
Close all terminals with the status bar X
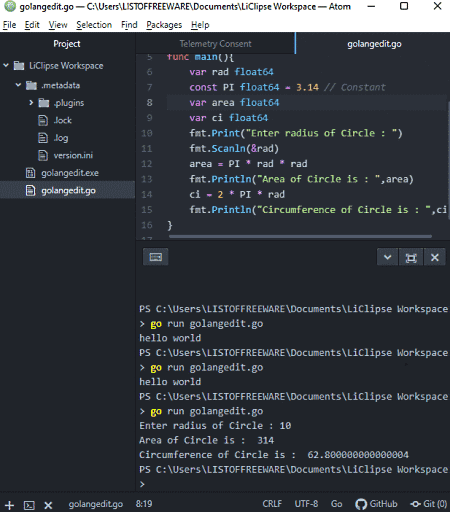point(48,505)
